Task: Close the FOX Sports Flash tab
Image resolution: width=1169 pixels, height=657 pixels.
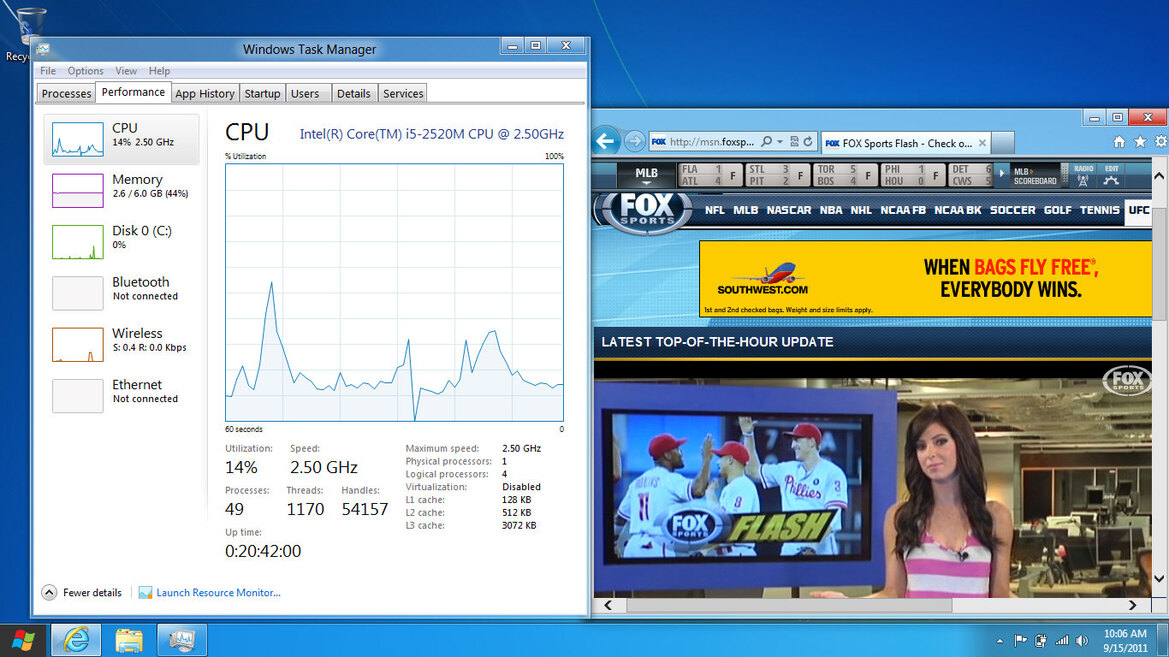Action: click(982, 143)
